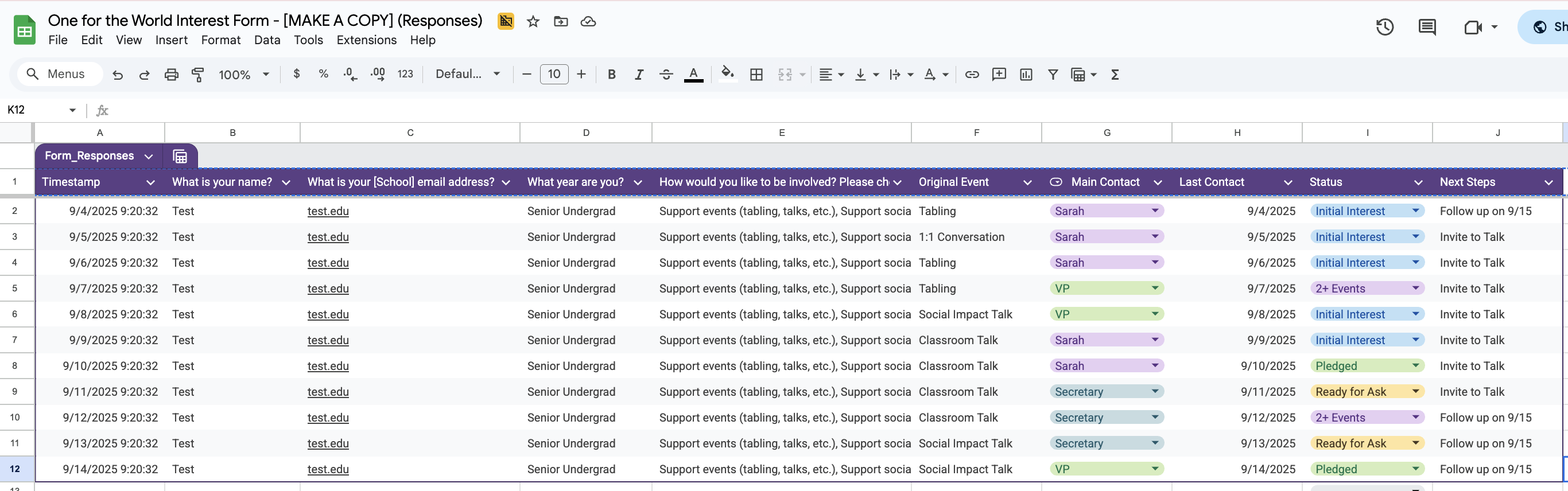
Task: Open the borders tool
Action: (756, 74)
